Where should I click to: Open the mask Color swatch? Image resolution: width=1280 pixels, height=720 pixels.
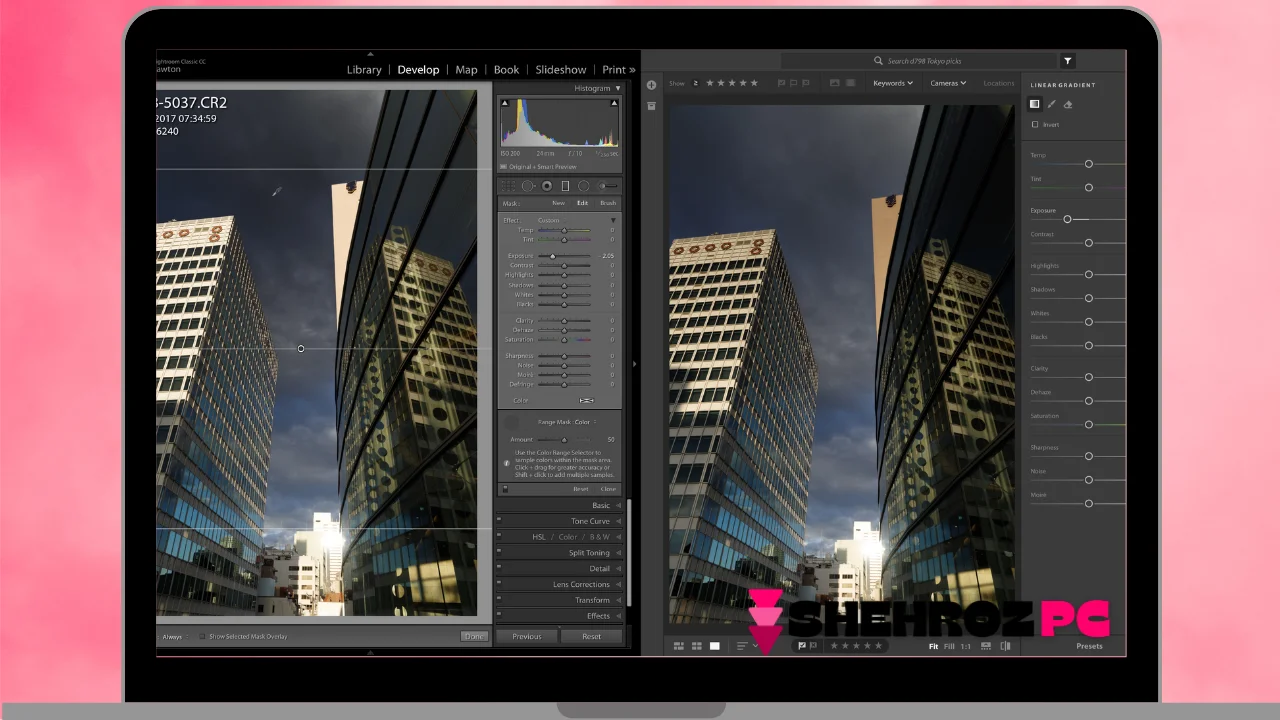click(586, 400)
